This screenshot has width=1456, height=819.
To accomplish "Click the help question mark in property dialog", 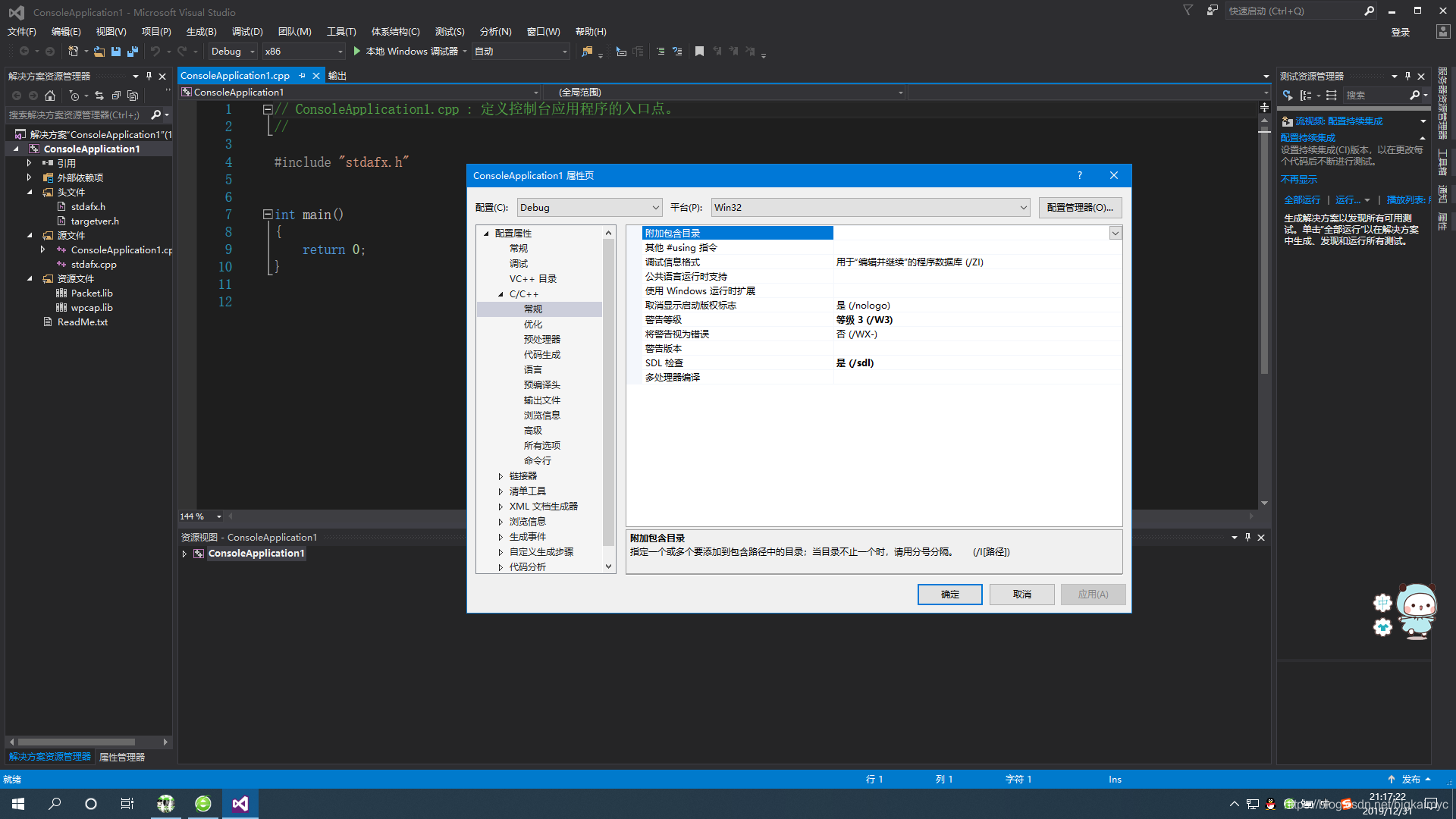I will coord(1080,175).
